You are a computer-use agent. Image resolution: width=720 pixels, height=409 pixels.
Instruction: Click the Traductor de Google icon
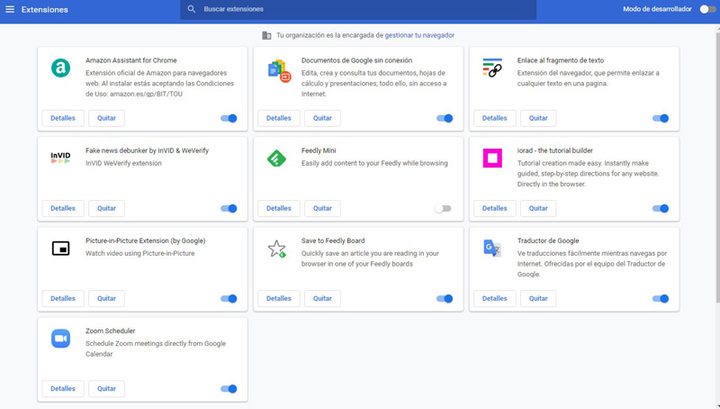click(x=492, y=248)
